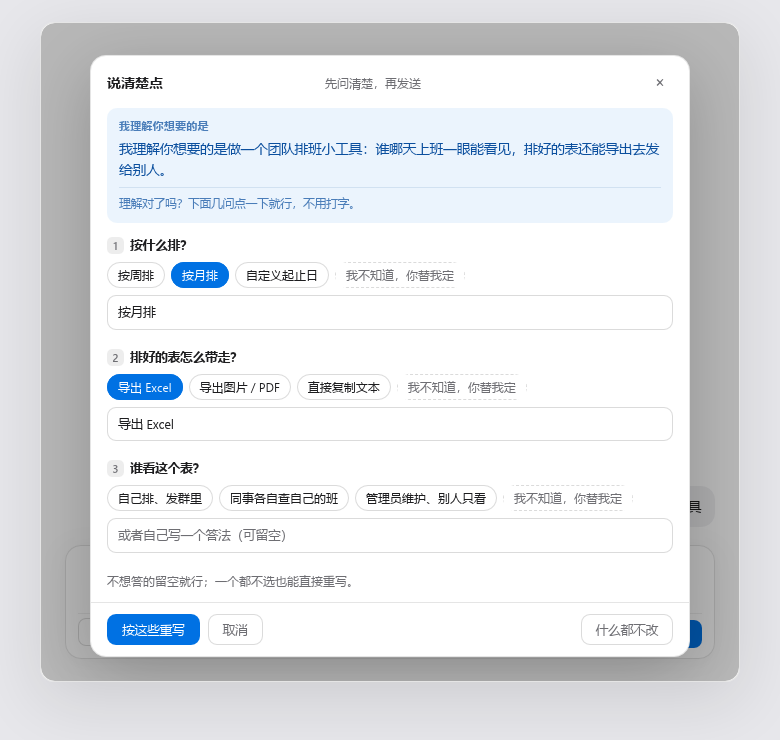Focus the 或者自己写一个答法 input field
This screenshot has height=740, width=780.
[x=390, y=536]
